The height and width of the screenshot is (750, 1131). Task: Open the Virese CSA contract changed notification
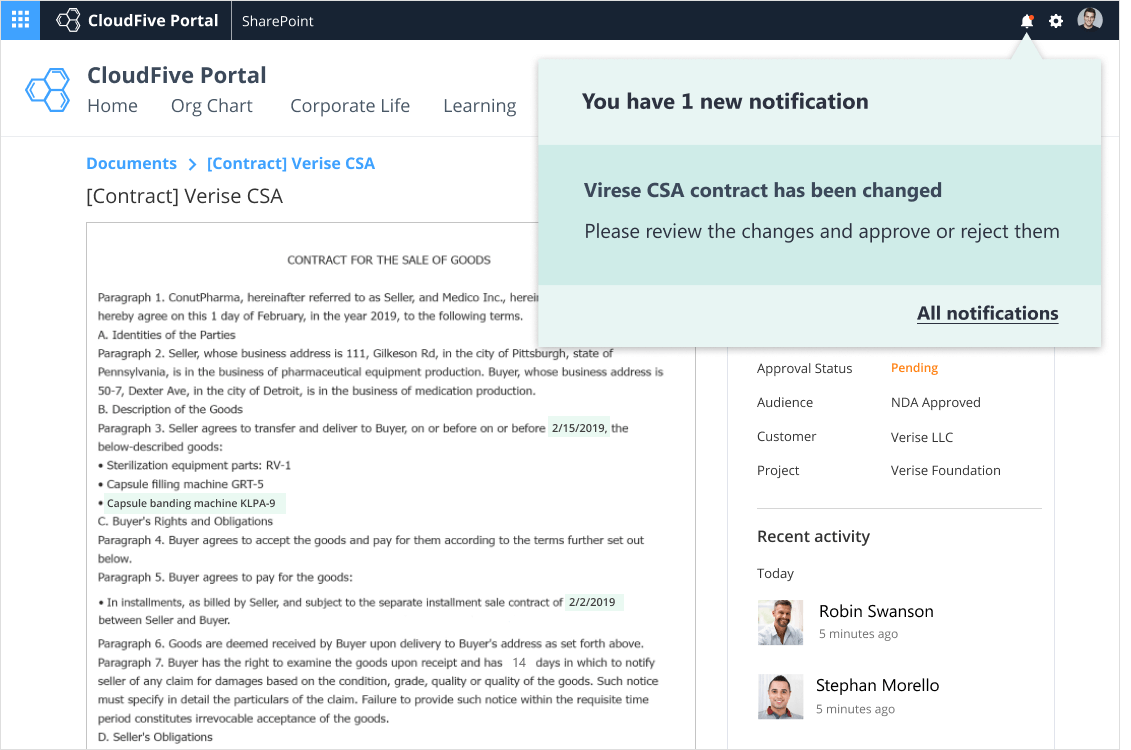(819, 212)
